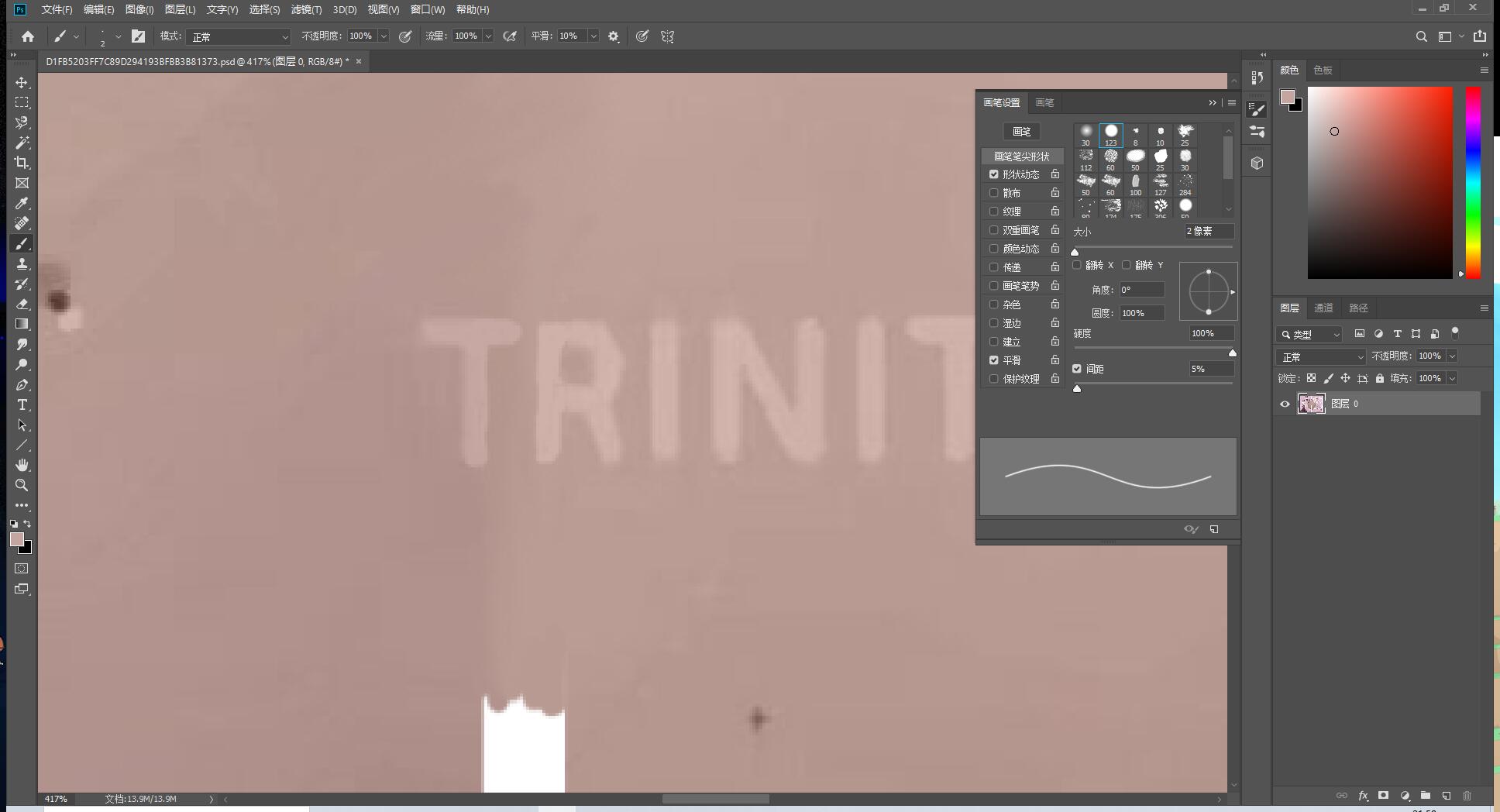Select the Path Selection tool
The width and height of the screenshot is (1500, 812).
(x=22, y=425)
